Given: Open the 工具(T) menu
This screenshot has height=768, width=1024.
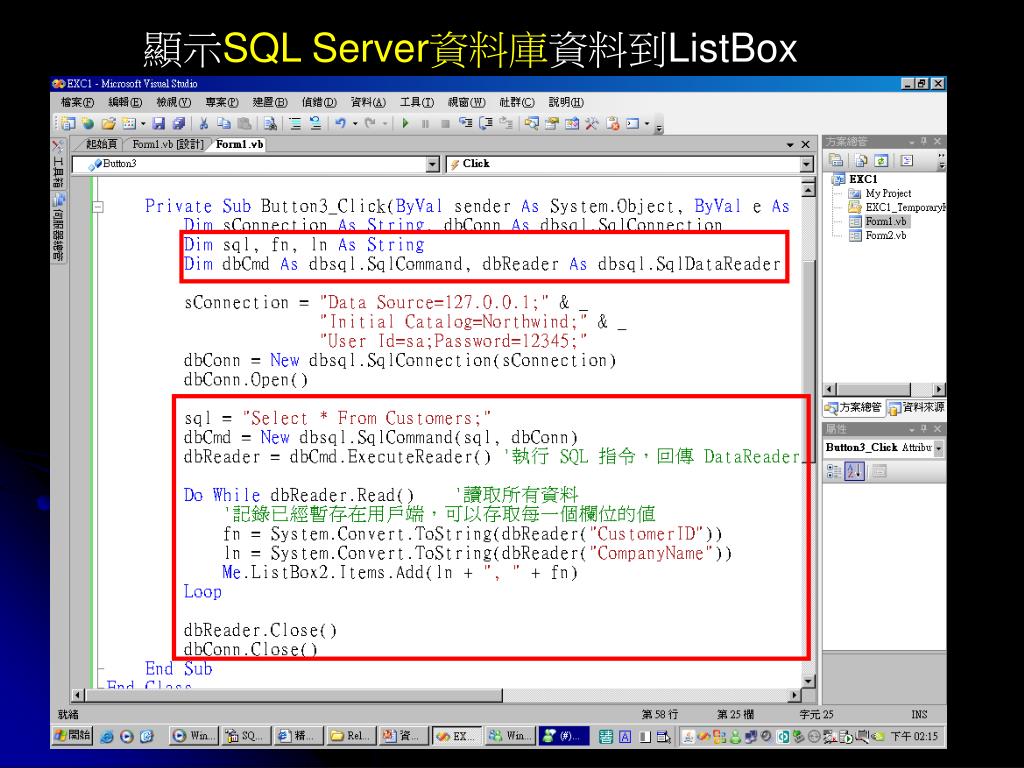Looking at the screenshot, I should 417,102.
